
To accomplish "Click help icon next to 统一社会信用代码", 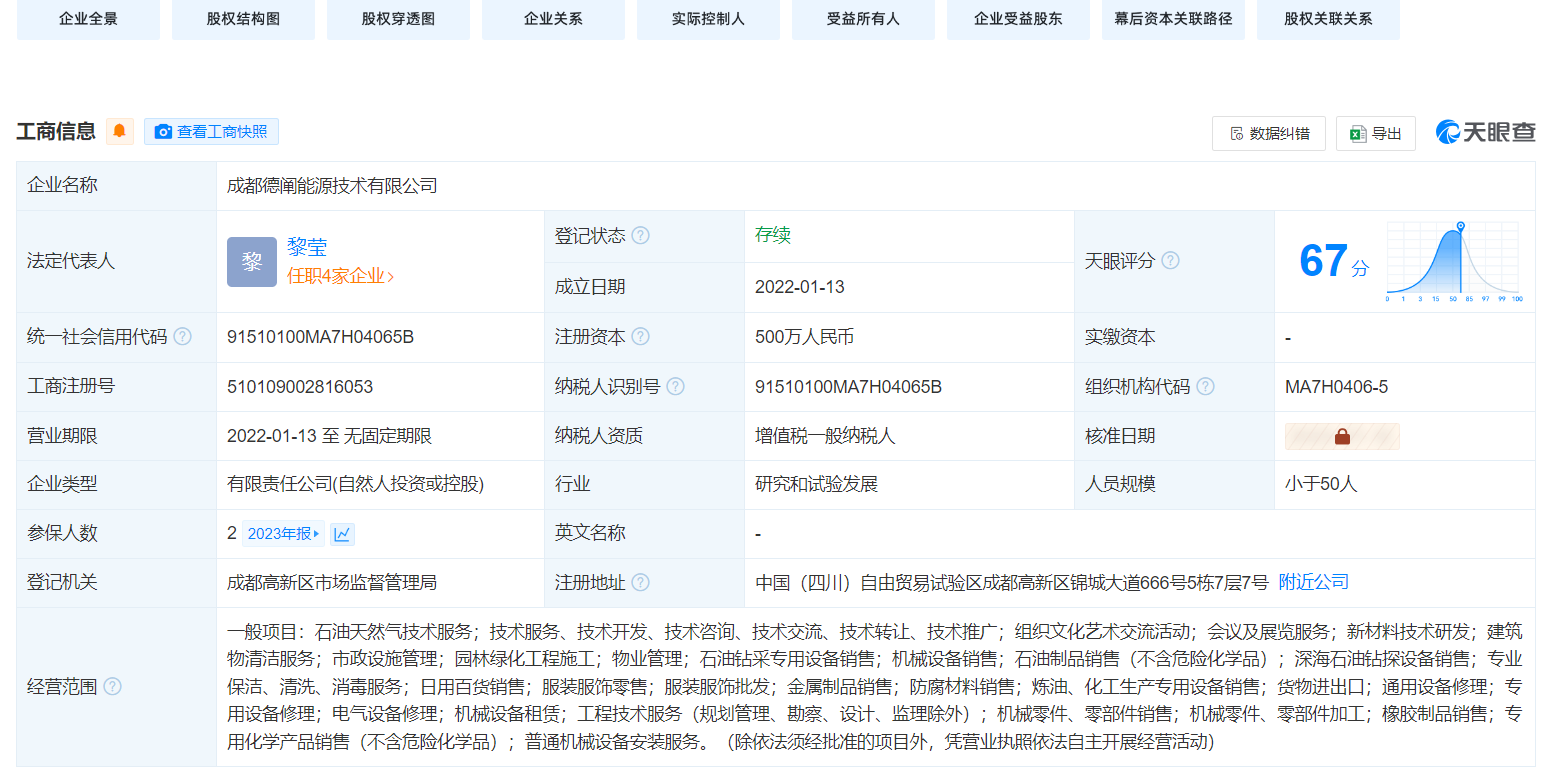I will point(182,337).
